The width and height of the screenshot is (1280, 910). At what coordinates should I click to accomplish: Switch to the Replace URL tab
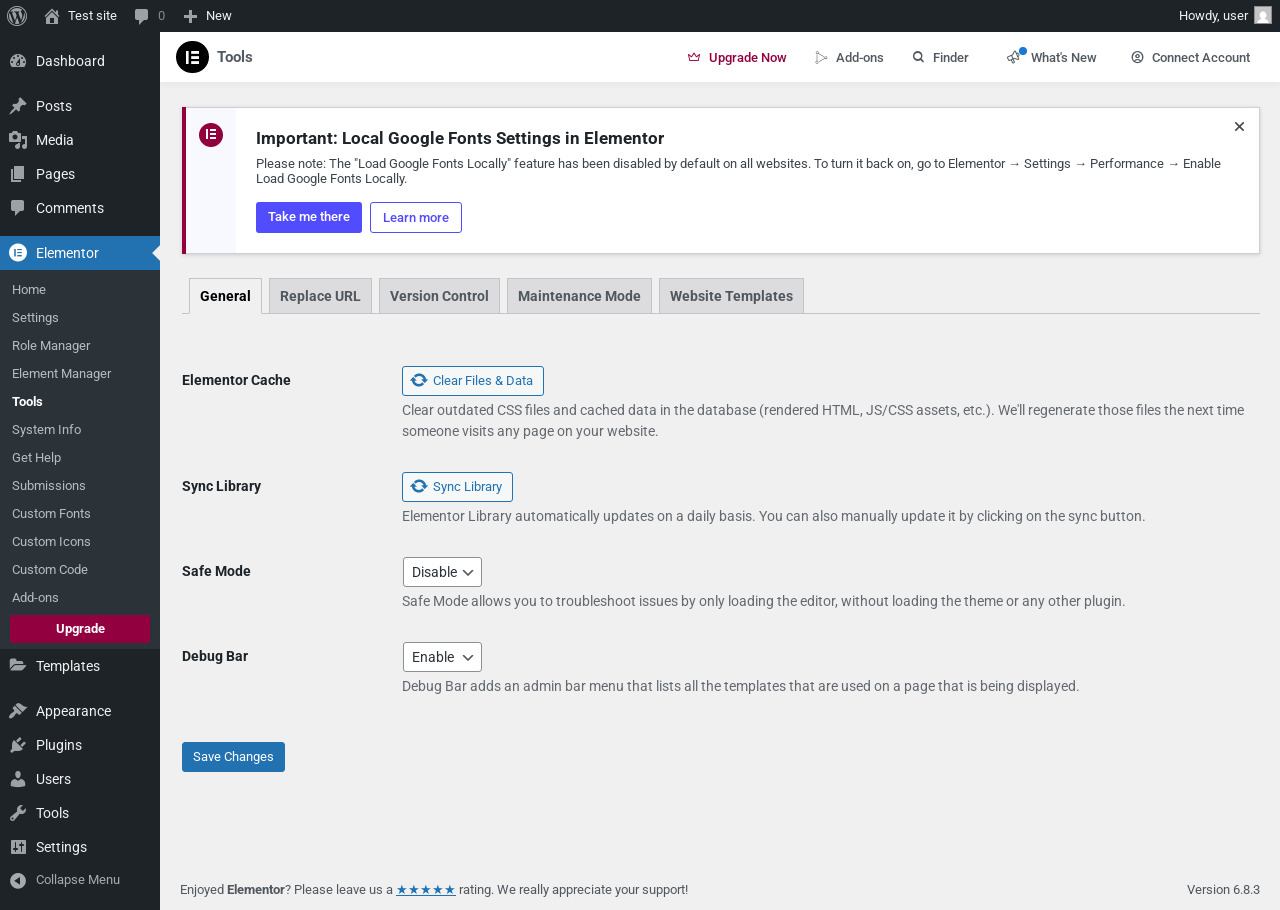pos(320,296)
